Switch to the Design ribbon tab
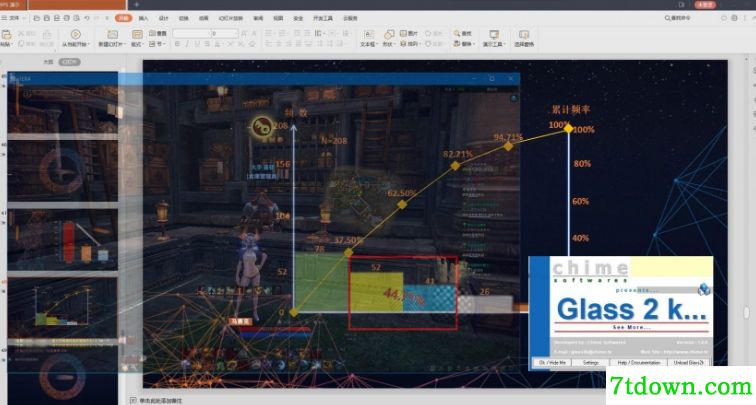 point(163,18)
